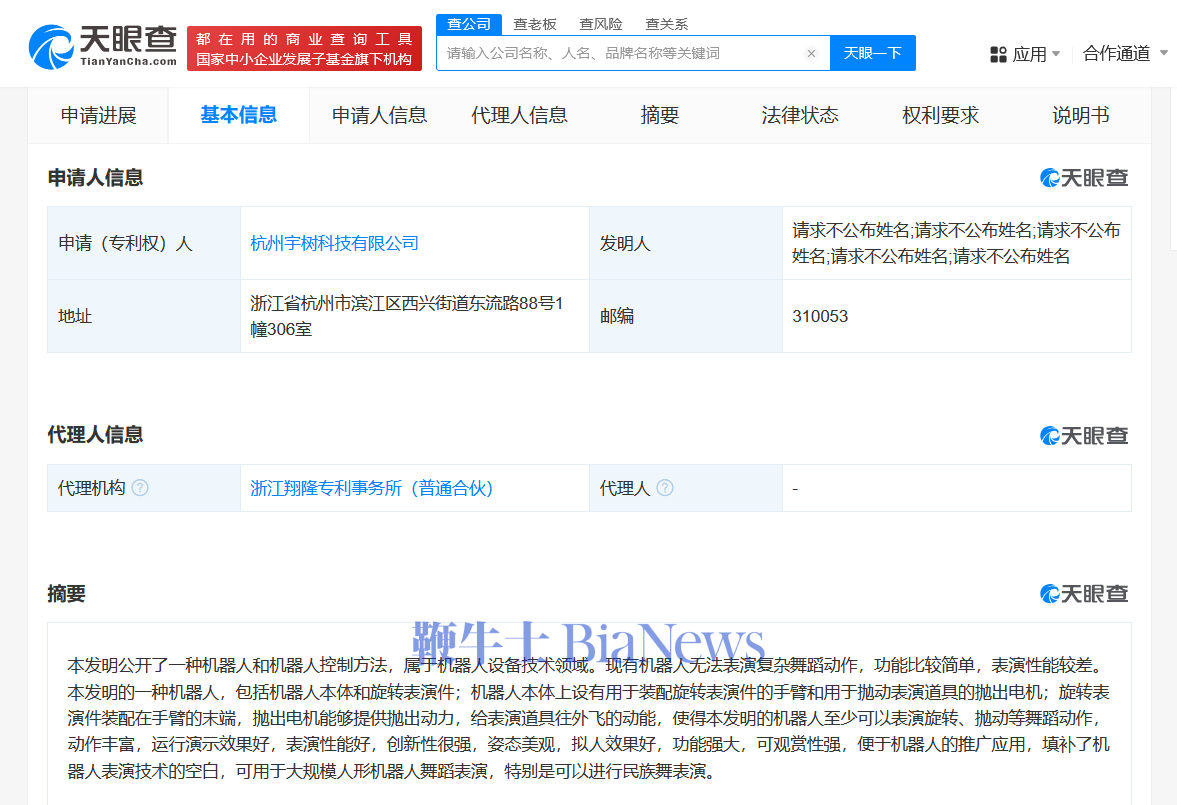Image resolution: width=1177 pixels, height=805 pixels.
Task: Open 浙江翔隆专利事务所(普通合伙) link
Action: [x=372, y=488]
